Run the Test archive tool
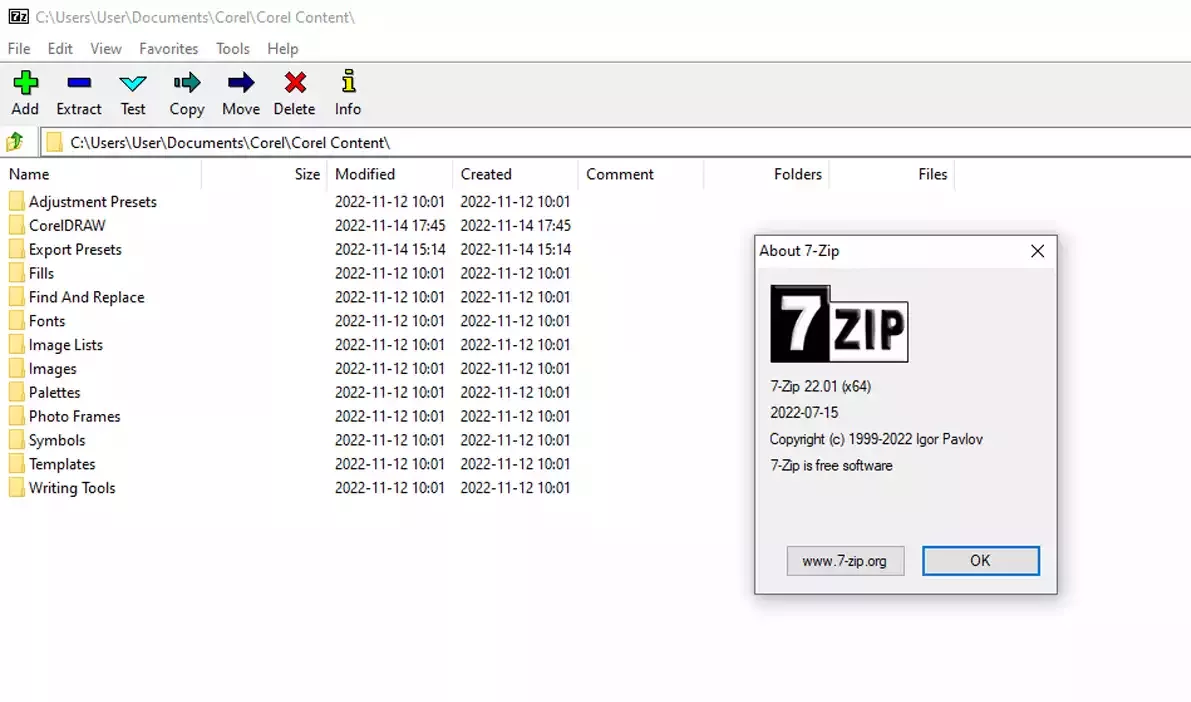 click(133, 83)
